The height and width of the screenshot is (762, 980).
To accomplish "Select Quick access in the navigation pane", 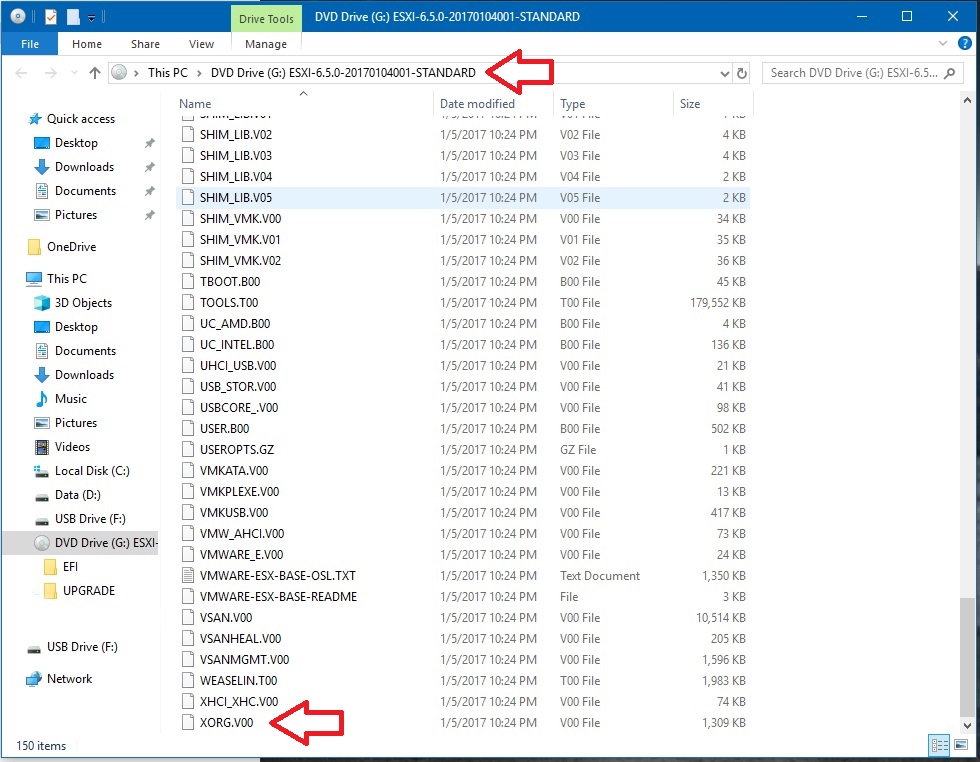I will (x=81, y=119).
